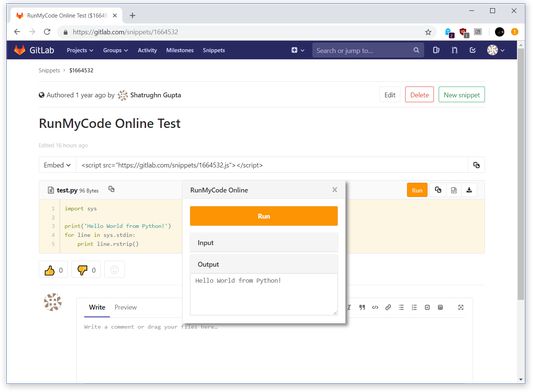The image size is (533, 392).
Task: Click the Edit snippet button
Action: pyautogui.click(x=390, y=95)
